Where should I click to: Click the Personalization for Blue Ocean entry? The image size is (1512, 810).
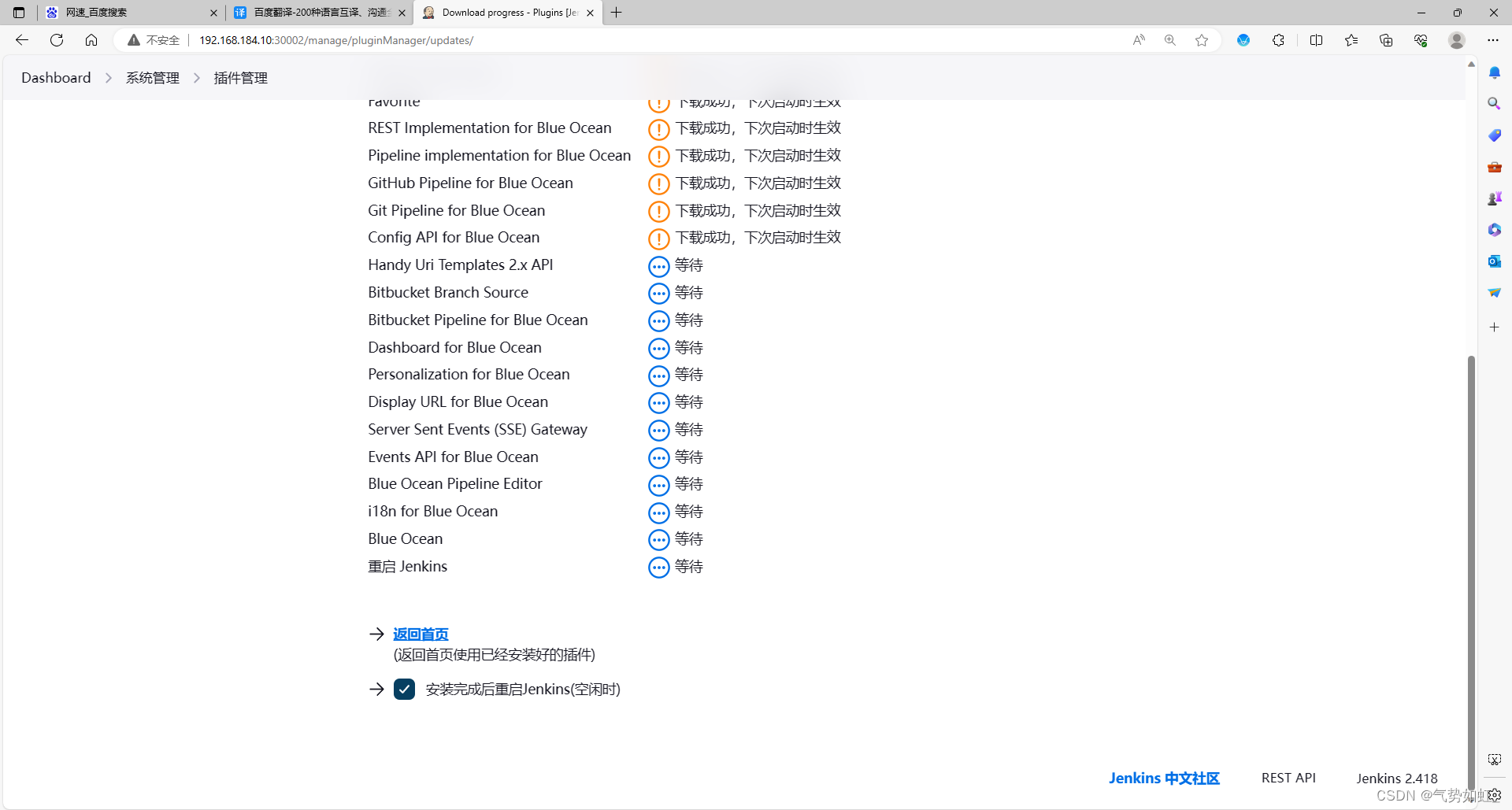click(469, 374)
